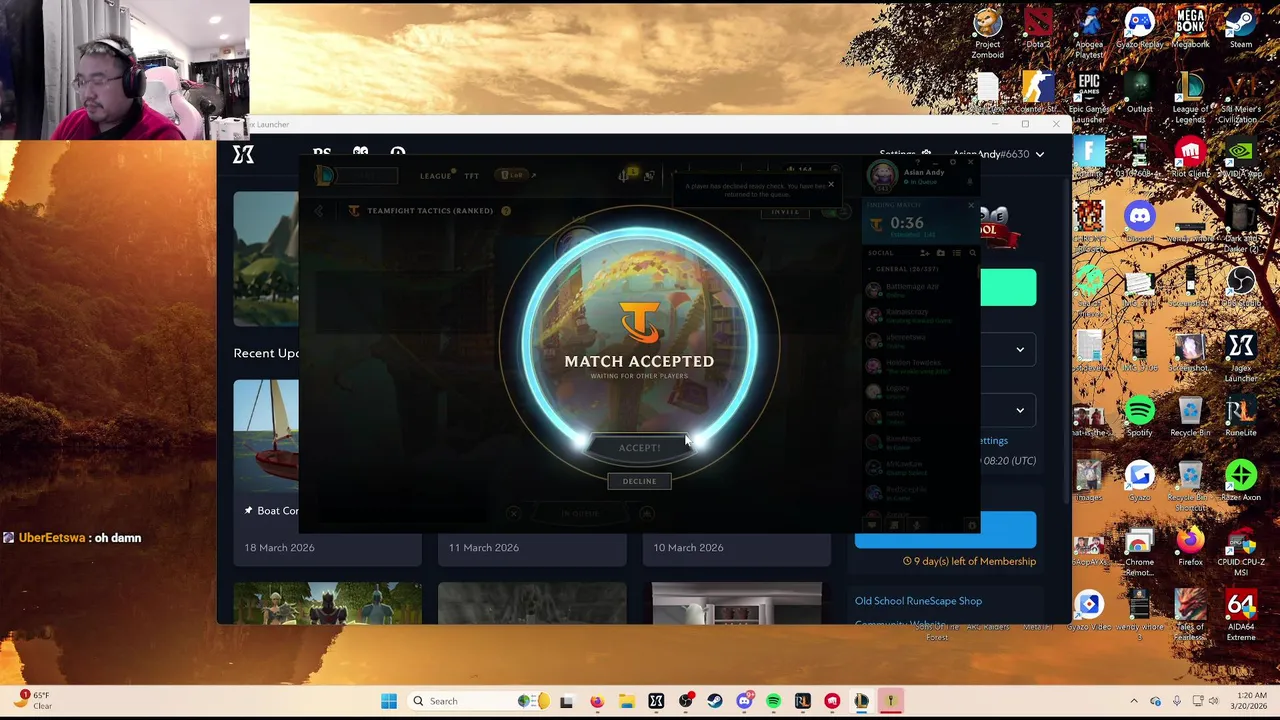Launch Epic Games Launcher from the desktop
Image resolution: width=1280 pixels, height=720 pixels.
click(x=1089, y=97)
